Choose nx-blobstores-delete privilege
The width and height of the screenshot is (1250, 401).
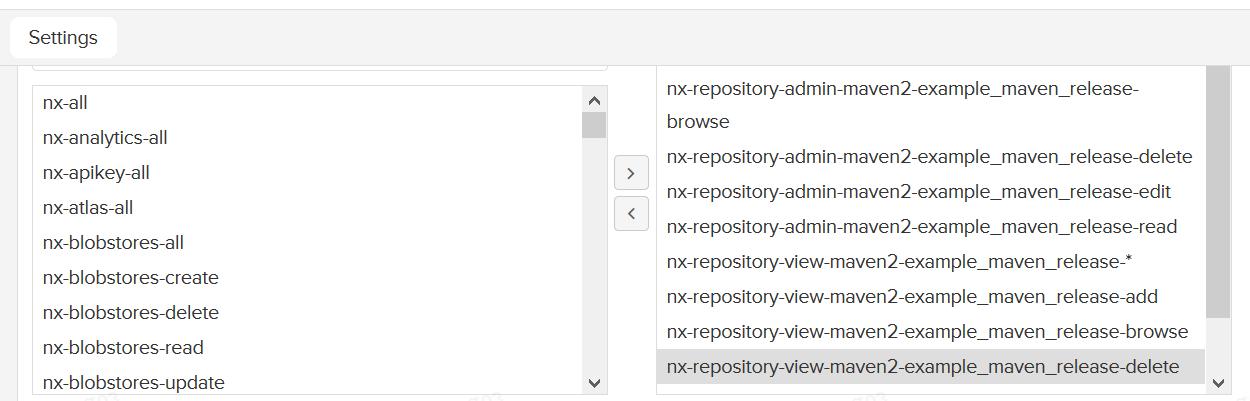(307, 313)
